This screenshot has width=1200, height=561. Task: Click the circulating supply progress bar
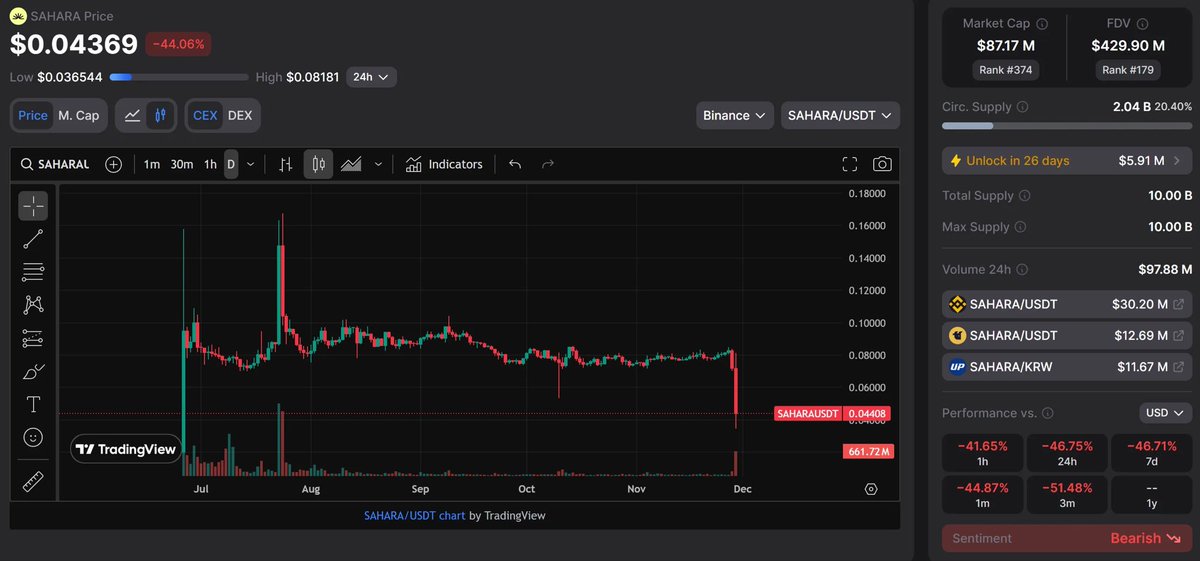(x=1067, y=126)
